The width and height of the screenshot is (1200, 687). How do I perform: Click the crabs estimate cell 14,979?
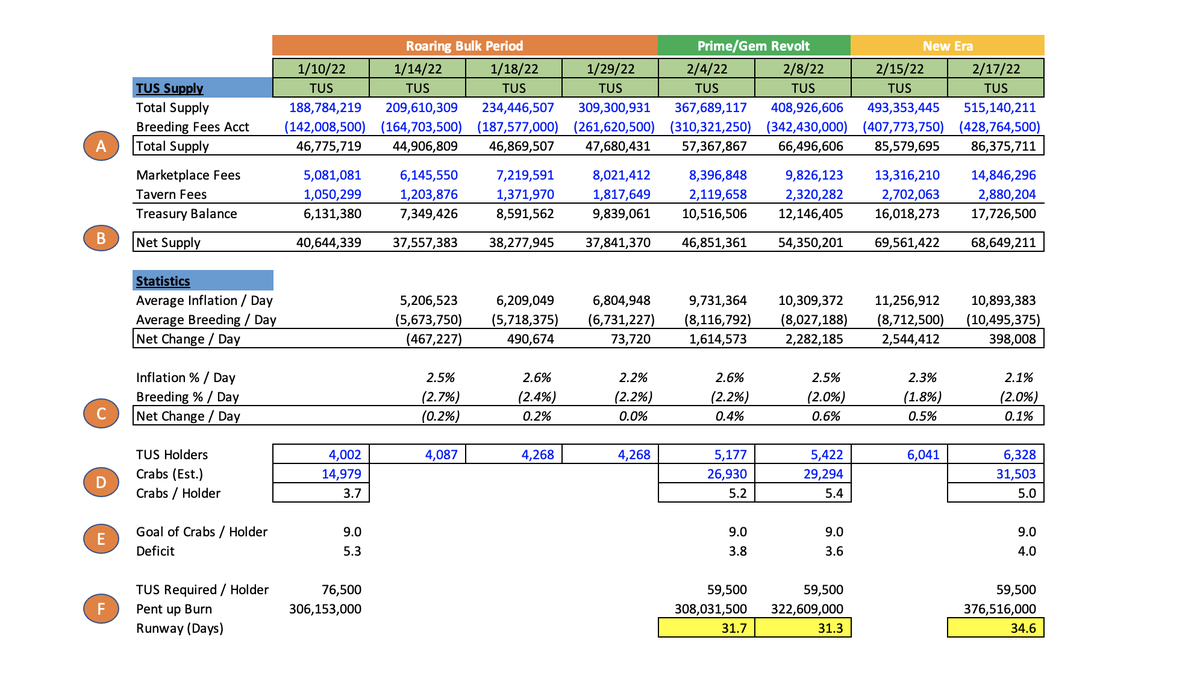pos(320,474)
